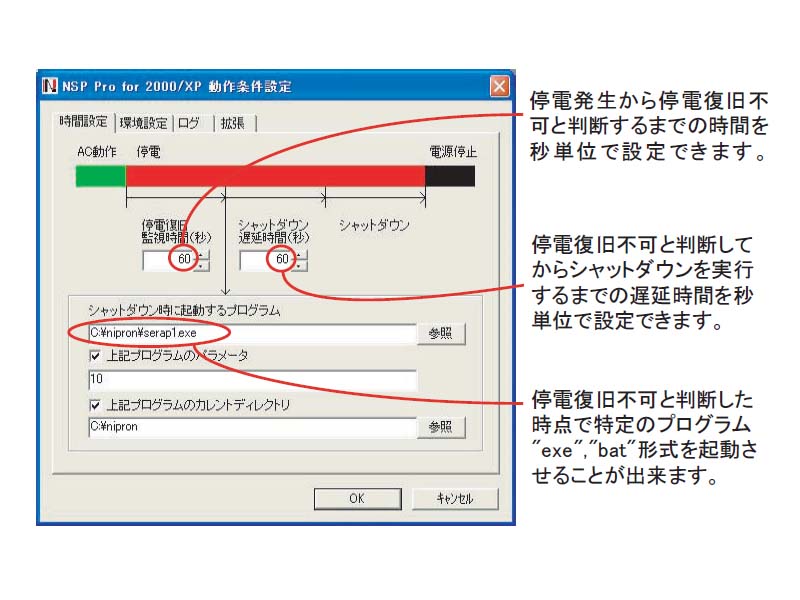Viewport: 800px width, 600px height.
Task: Click 参照 button beside program path
Action: point(441,334)
